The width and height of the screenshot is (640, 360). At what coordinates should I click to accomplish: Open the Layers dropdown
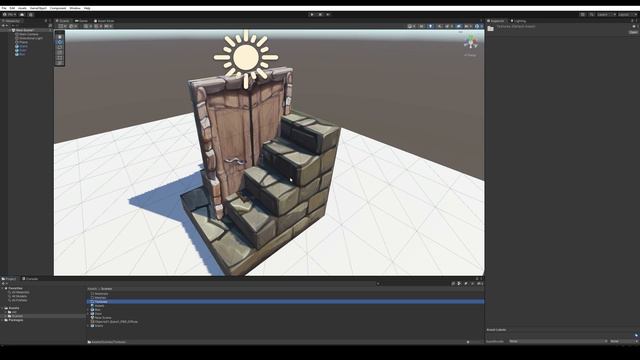pos(606,15)
